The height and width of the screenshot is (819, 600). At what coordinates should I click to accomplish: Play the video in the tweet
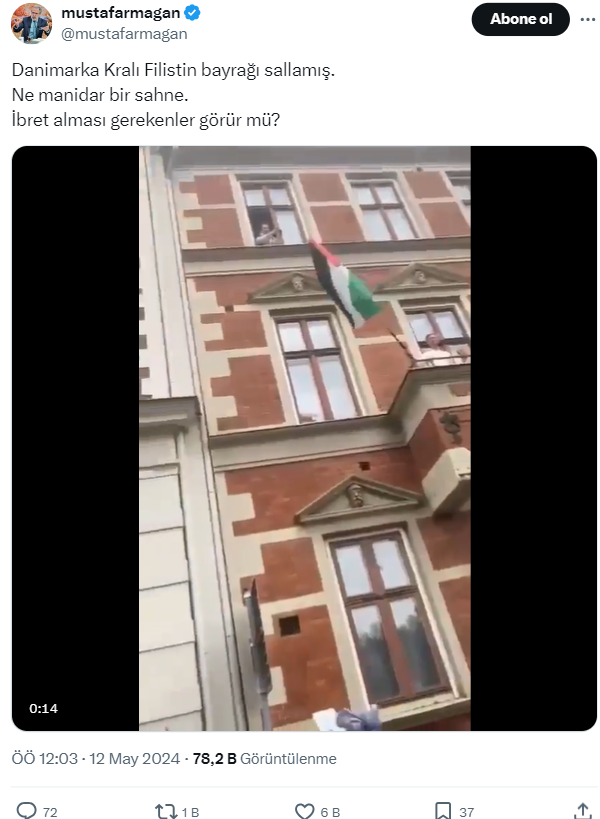(304, 438)
